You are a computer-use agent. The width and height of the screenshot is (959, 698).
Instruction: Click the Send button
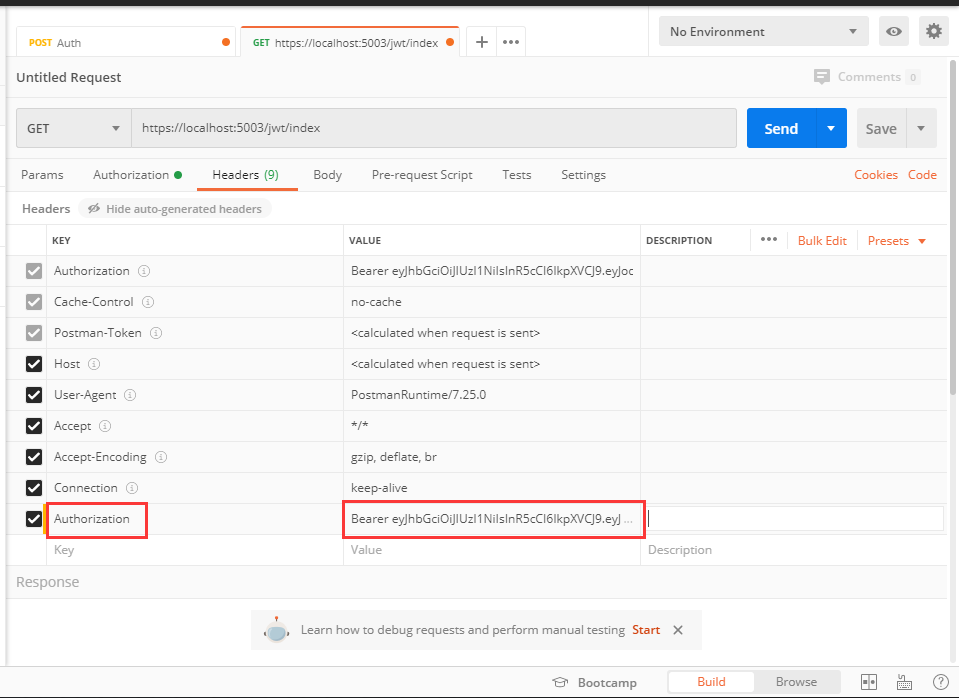pos(781,129)
